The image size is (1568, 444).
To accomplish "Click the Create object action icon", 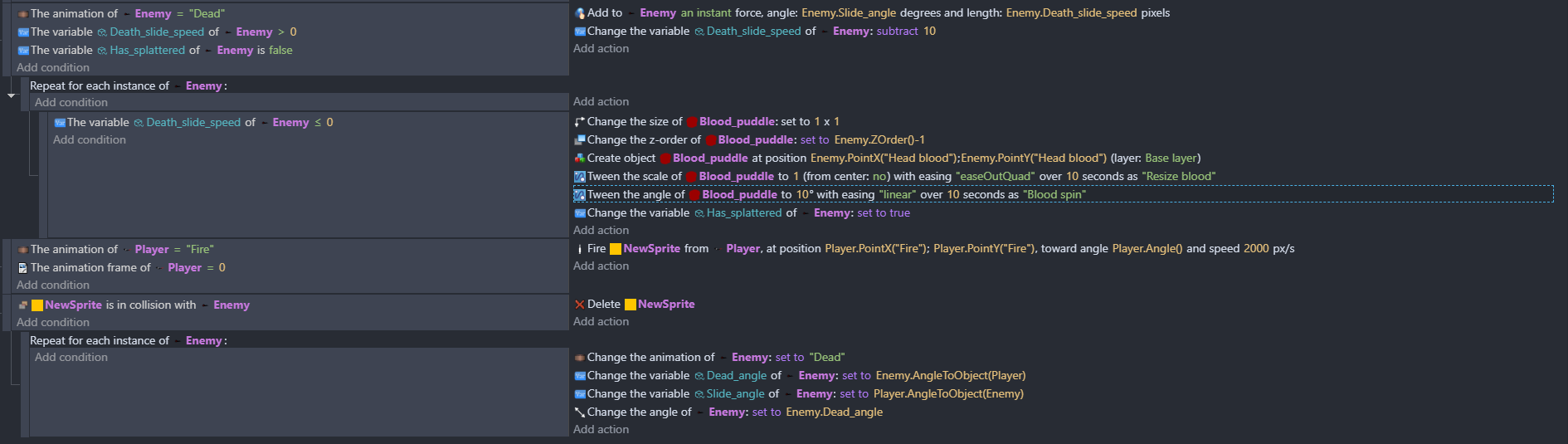I will (x=580, y=159).
